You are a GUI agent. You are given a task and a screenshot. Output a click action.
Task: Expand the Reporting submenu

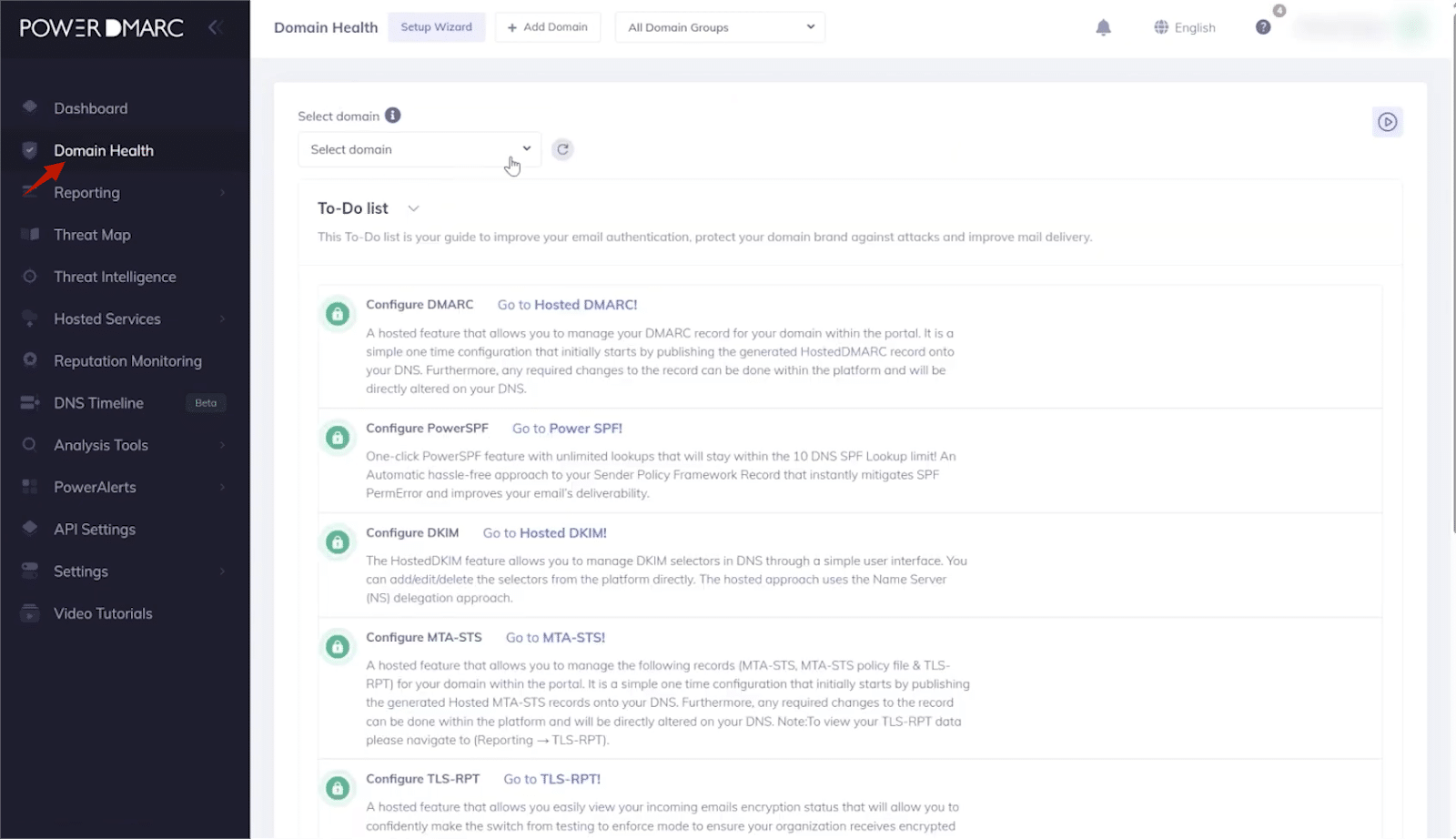222,192
